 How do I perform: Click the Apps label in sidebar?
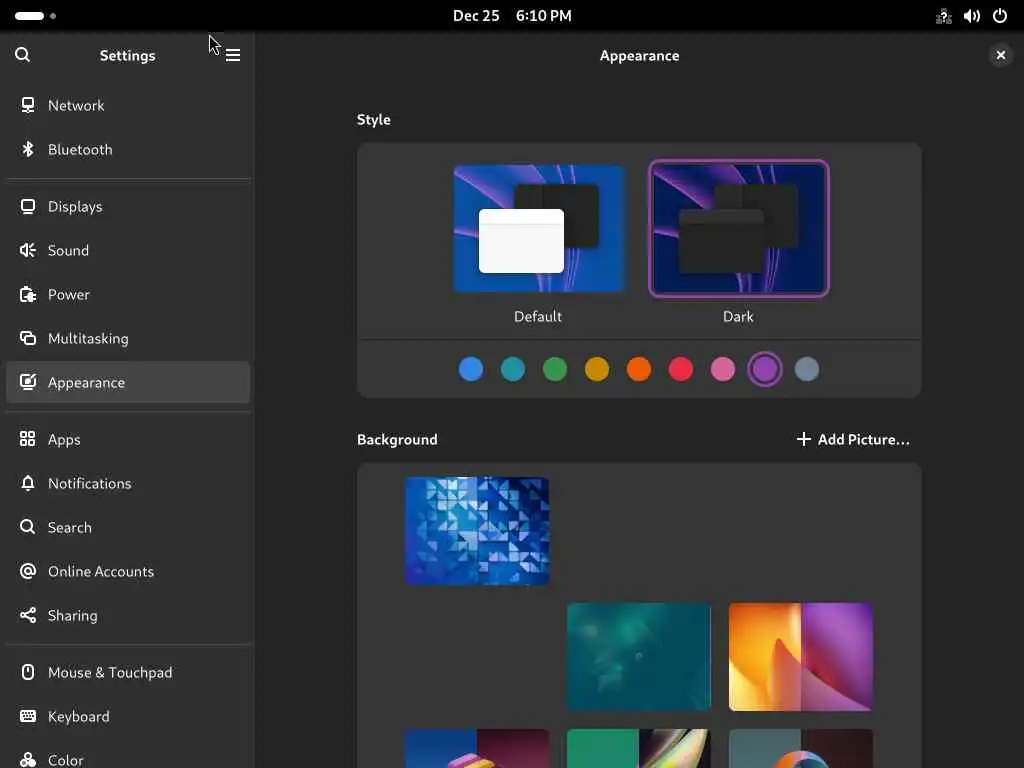(64, 440)
